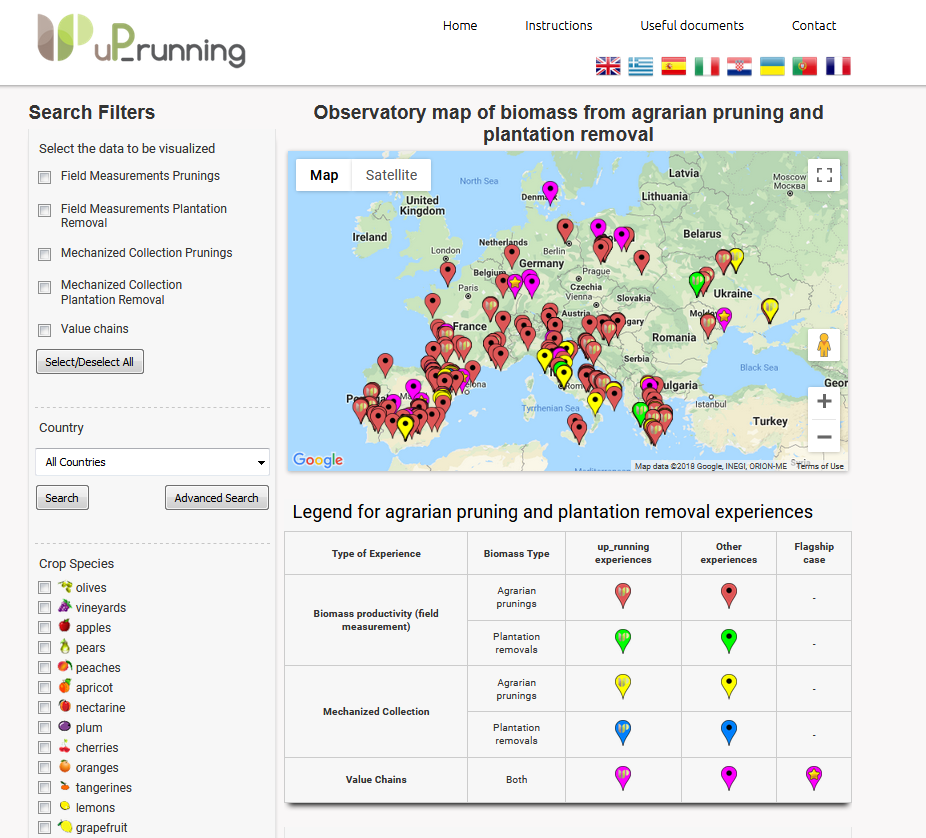
Task: Open Useful documents menu item
Action: coord(692,25)
